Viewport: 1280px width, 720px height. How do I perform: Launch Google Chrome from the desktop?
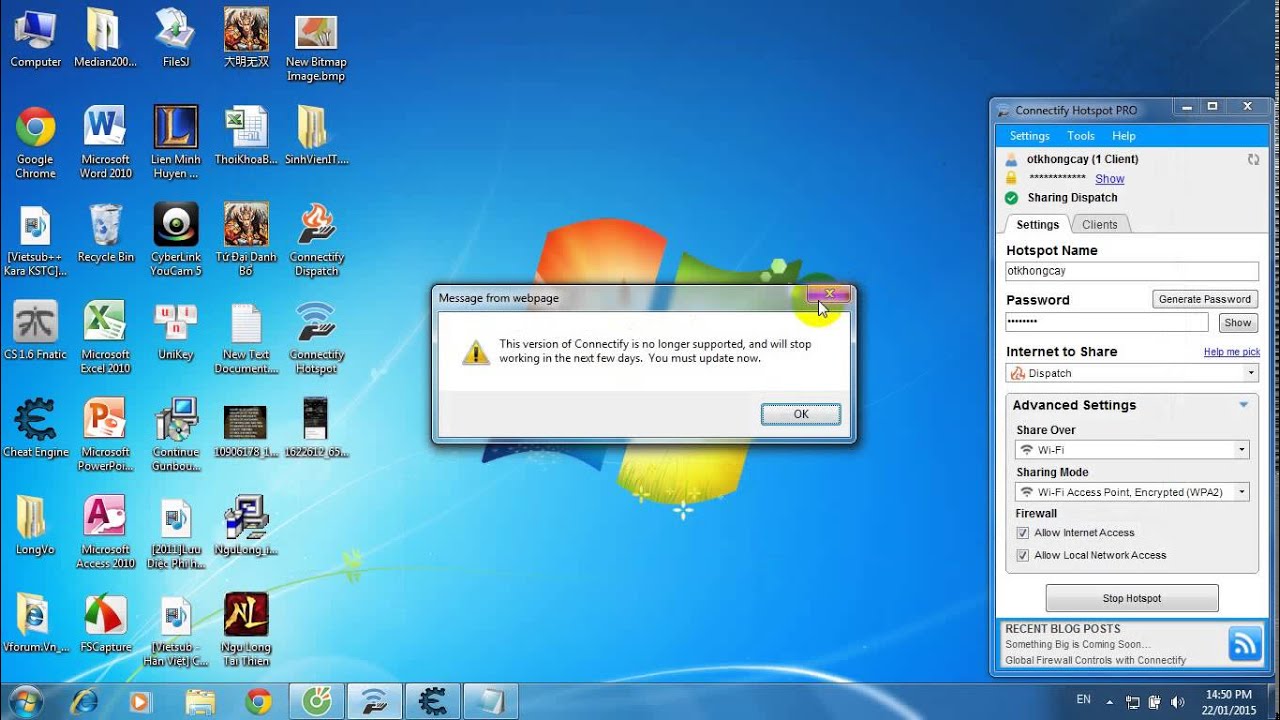36,142
